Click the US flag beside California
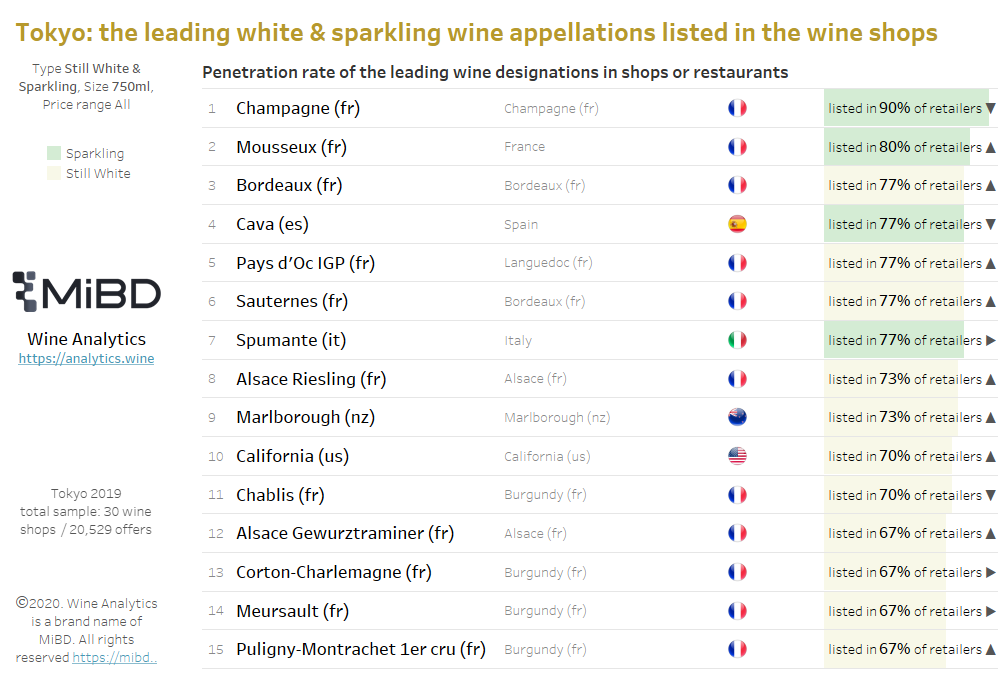 [737, 456]
